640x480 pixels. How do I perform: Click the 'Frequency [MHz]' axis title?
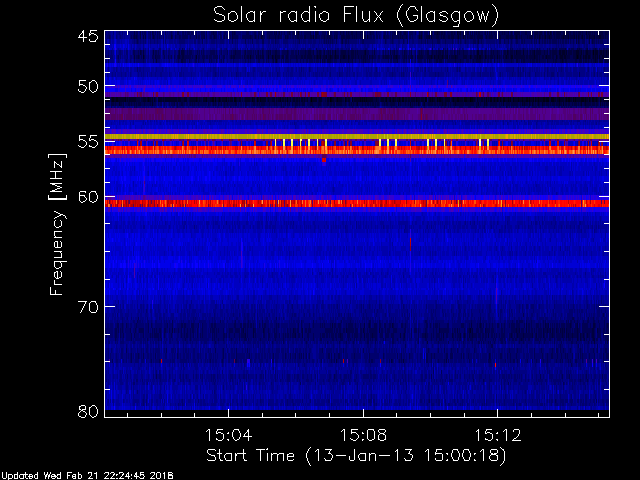tap(58, 224)
